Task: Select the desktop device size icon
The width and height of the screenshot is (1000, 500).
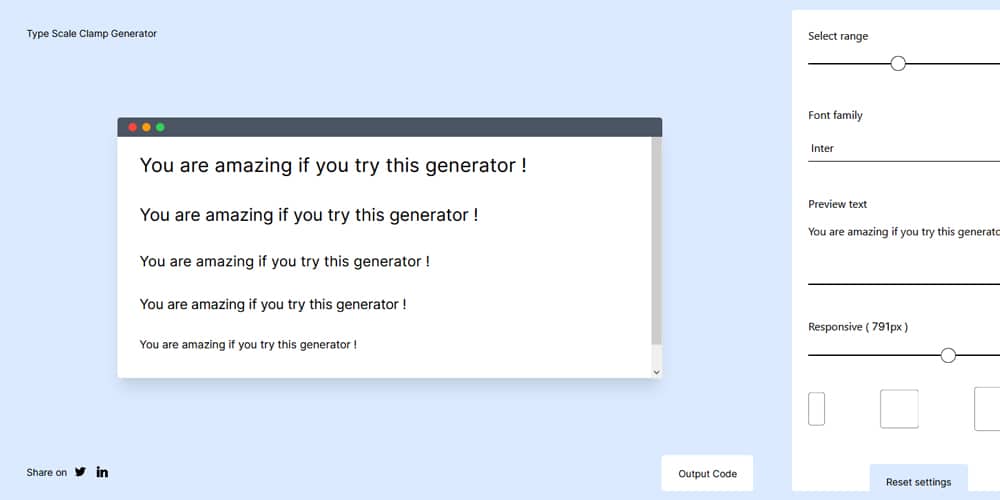Action: [987, 409]
